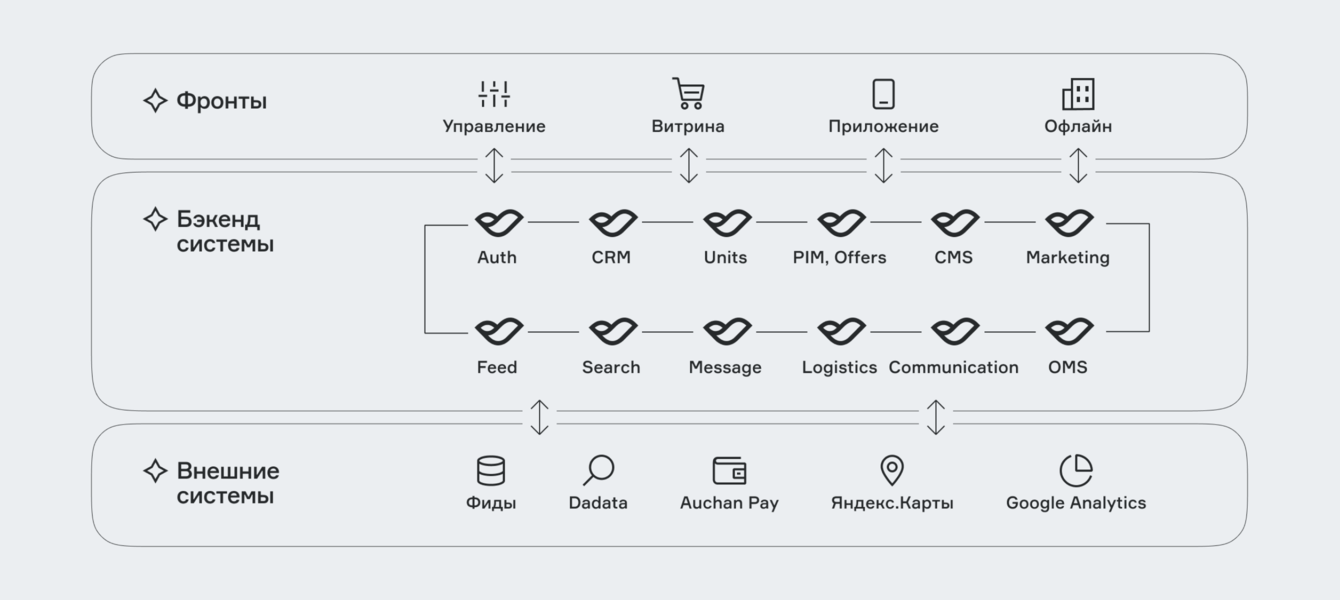The height and width of the screenshot is (600, 1340).
Task: Click the Фронты section heading
Action: pyautogui.click(x=221, y=101)
